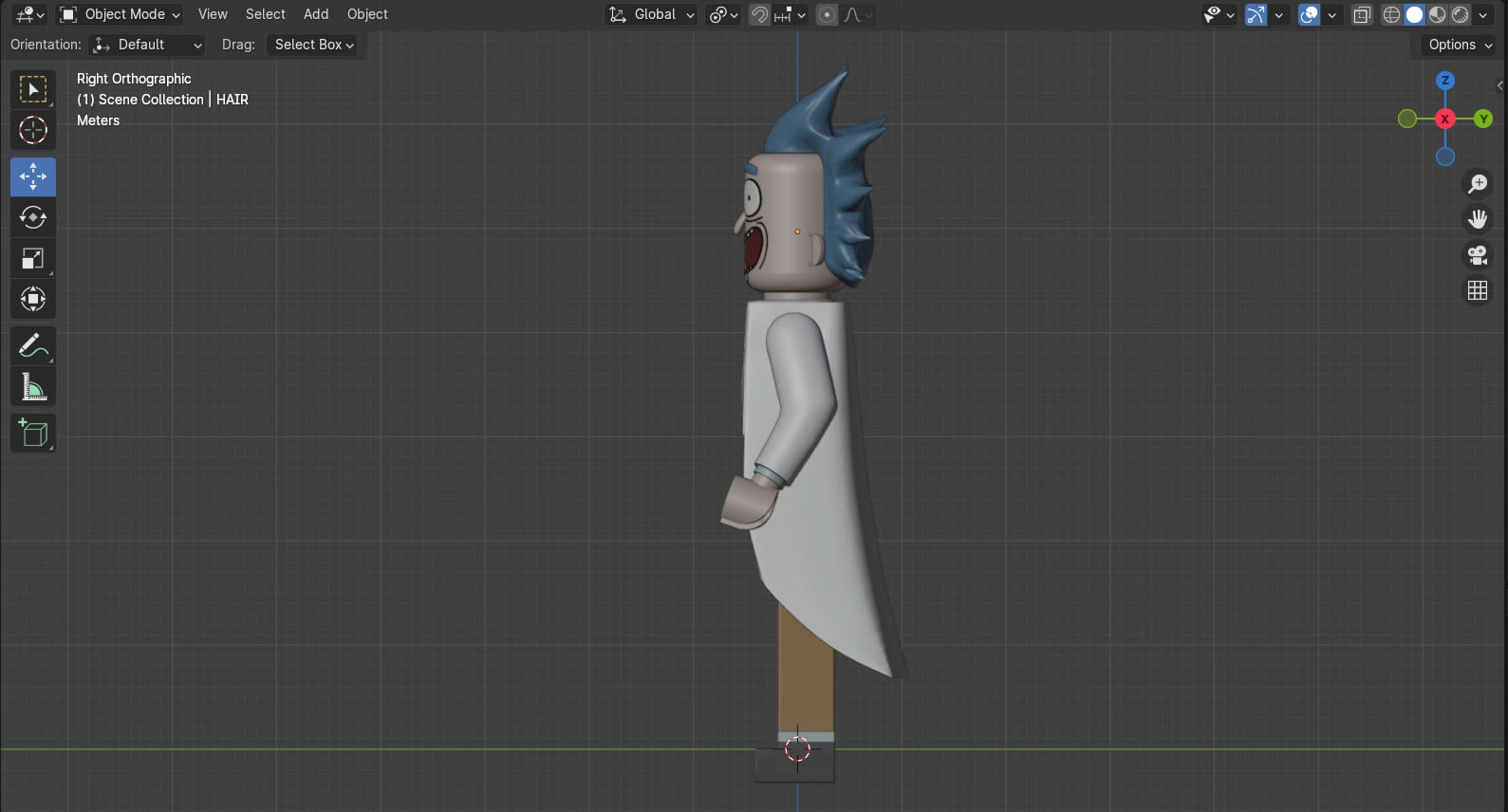1508x812 pixels.
Task: Open the Drag Select Box dropdown
Action: tap(313, 45)
